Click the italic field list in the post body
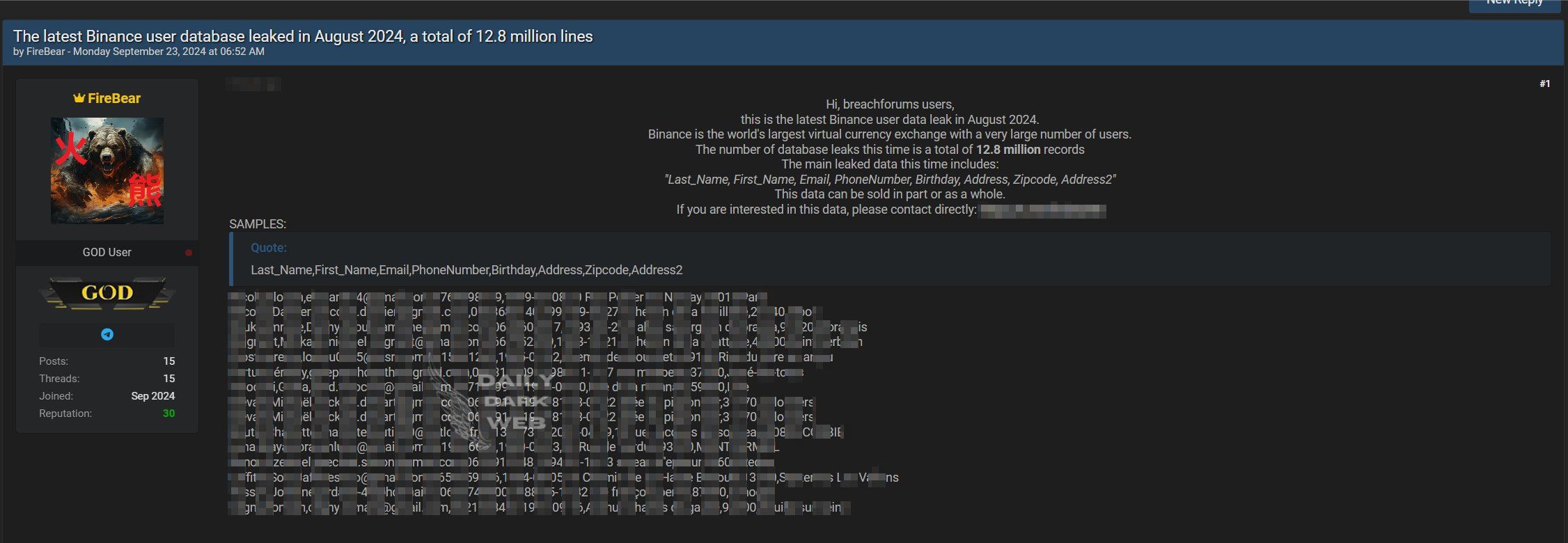Image resolution: width=1568 pixels, height=543 pixels. click(x=890, y=180)
